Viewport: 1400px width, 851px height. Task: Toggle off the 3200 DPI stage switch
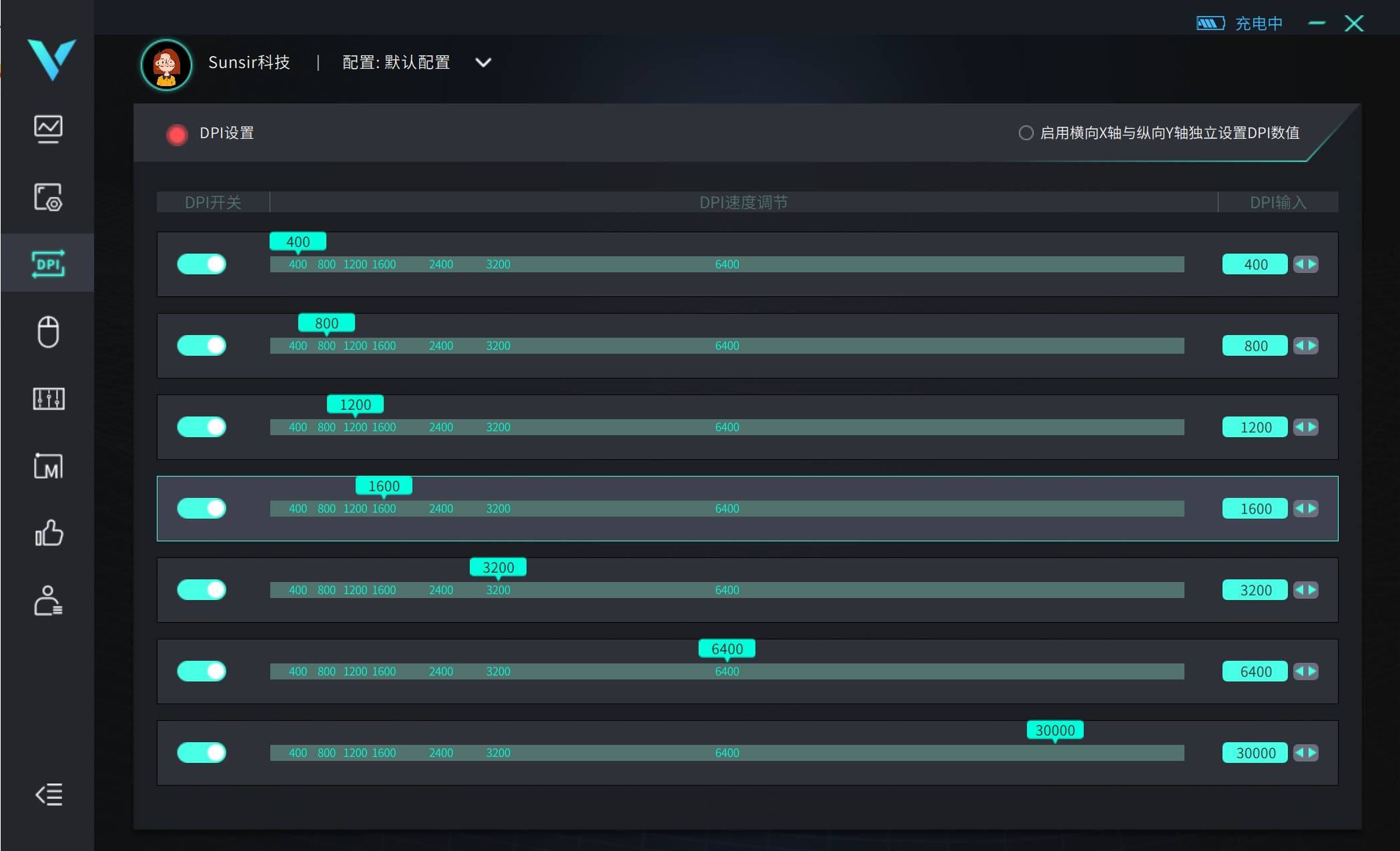202,590
